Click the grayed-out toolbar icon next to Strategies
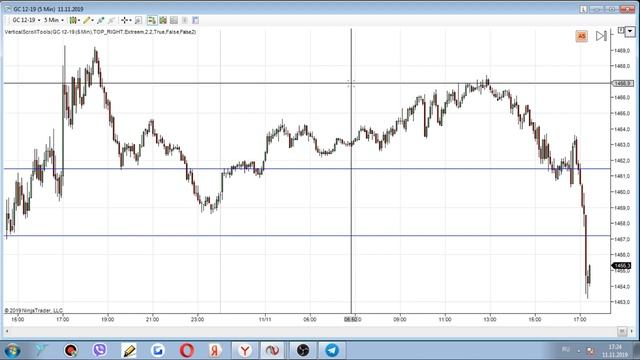 pyautogui.click(x=184, y=20)
